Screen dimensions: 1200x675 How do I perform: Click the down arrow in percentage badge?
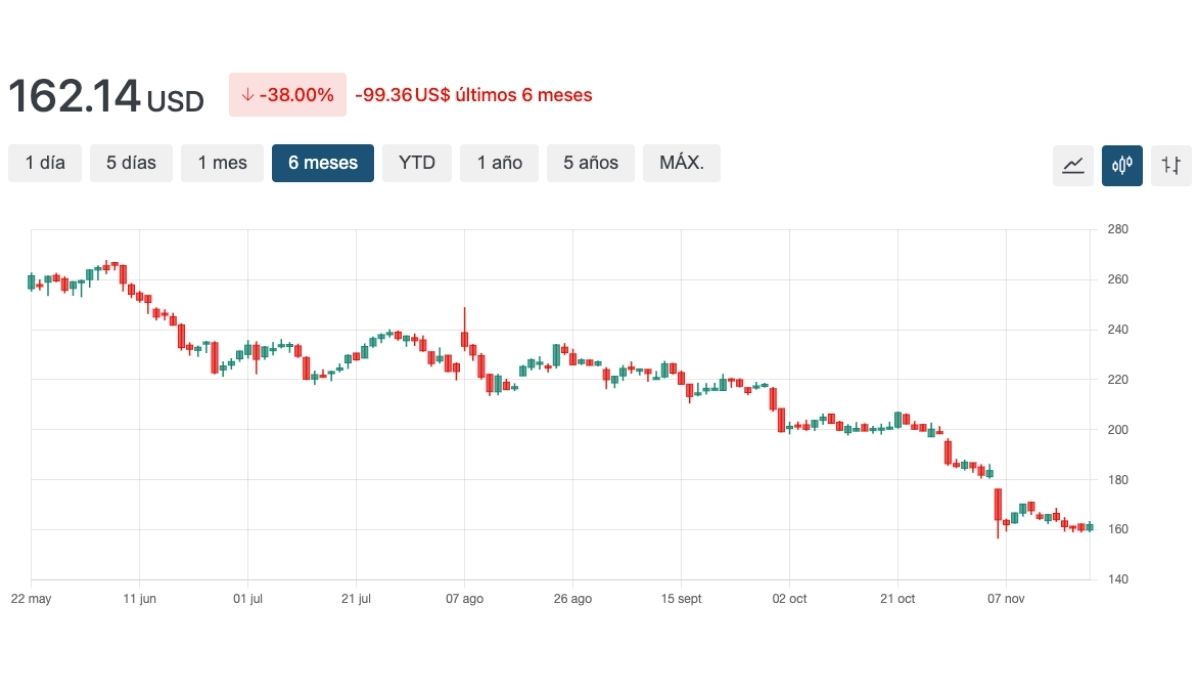(247, 95)
